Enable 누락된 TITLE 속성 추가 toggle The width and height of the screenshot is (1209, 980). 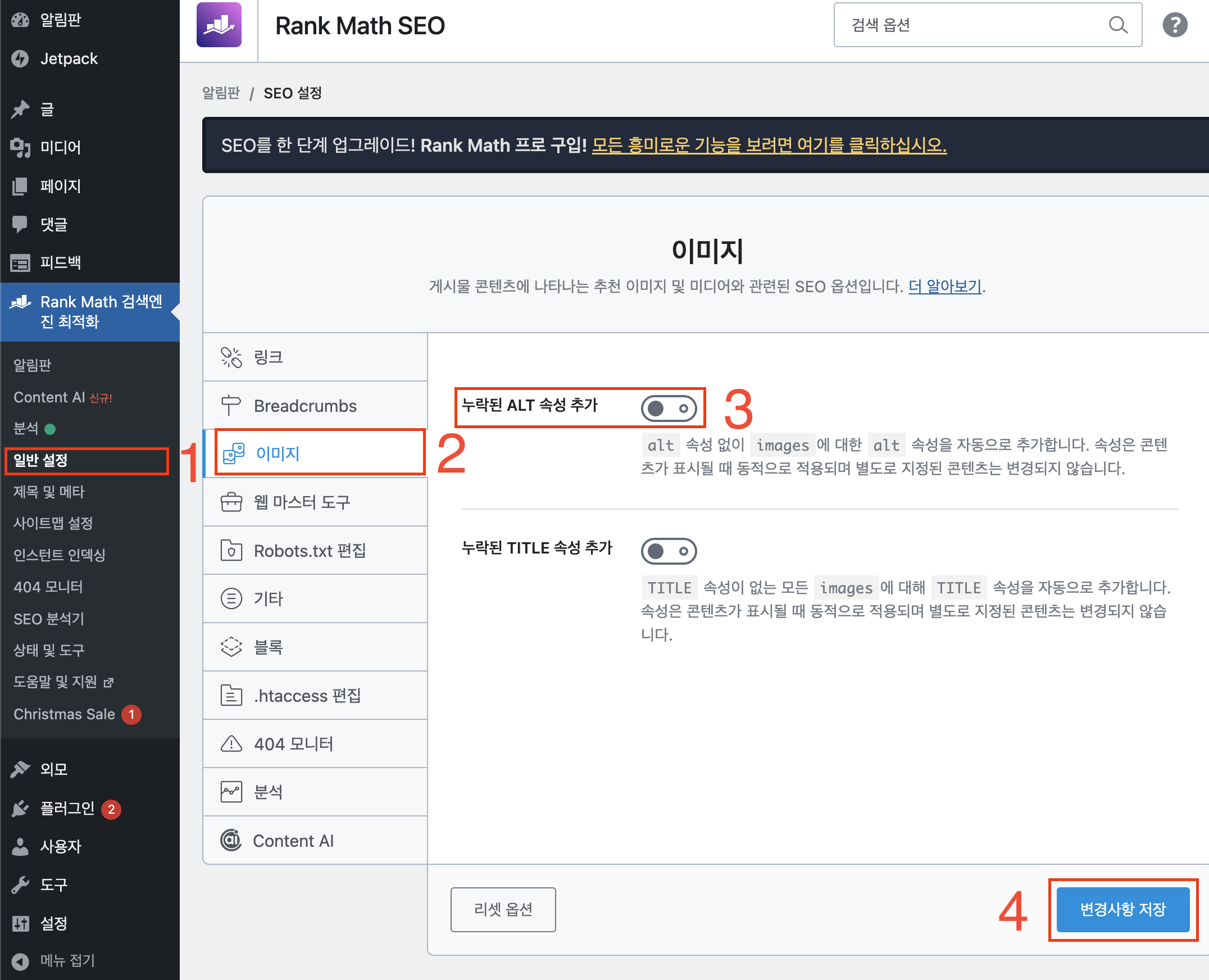click(x=669, y=551)
